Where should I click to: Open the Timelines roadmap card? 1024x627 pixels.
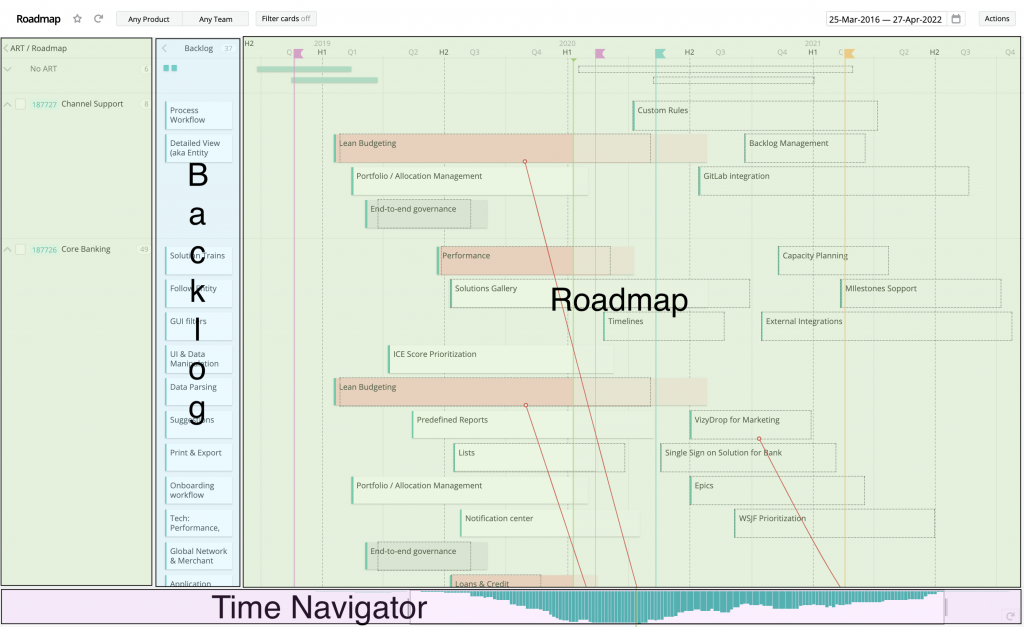(664, 326)
